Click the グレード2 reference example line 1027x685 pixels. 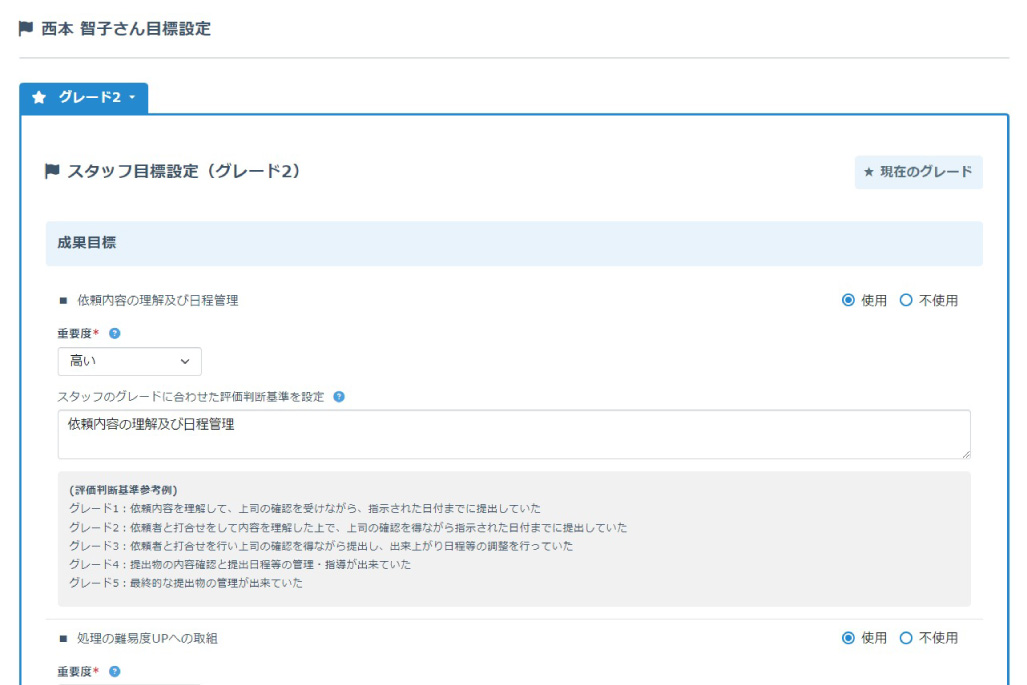[348, 527]
